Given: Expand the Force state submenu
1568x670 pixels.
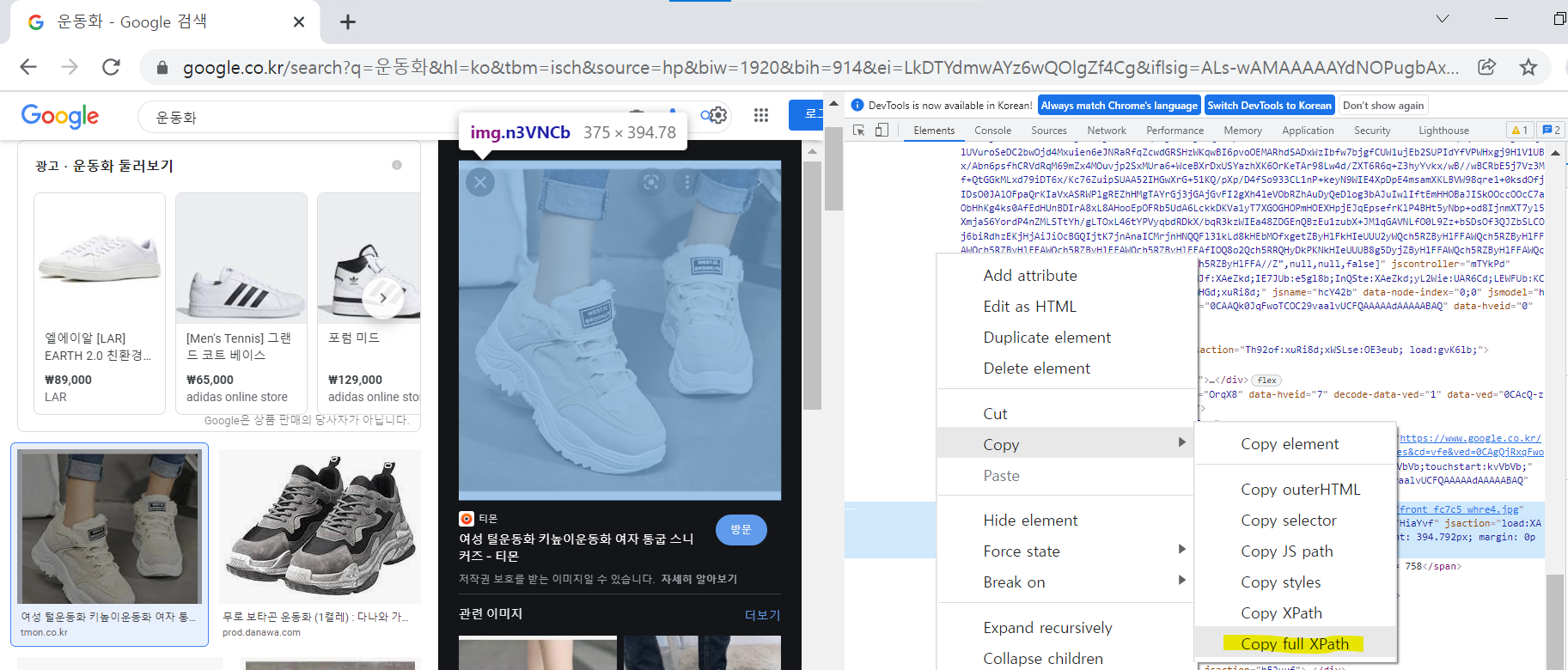Looking at the screenshot, I should [x=1065, y=551].
